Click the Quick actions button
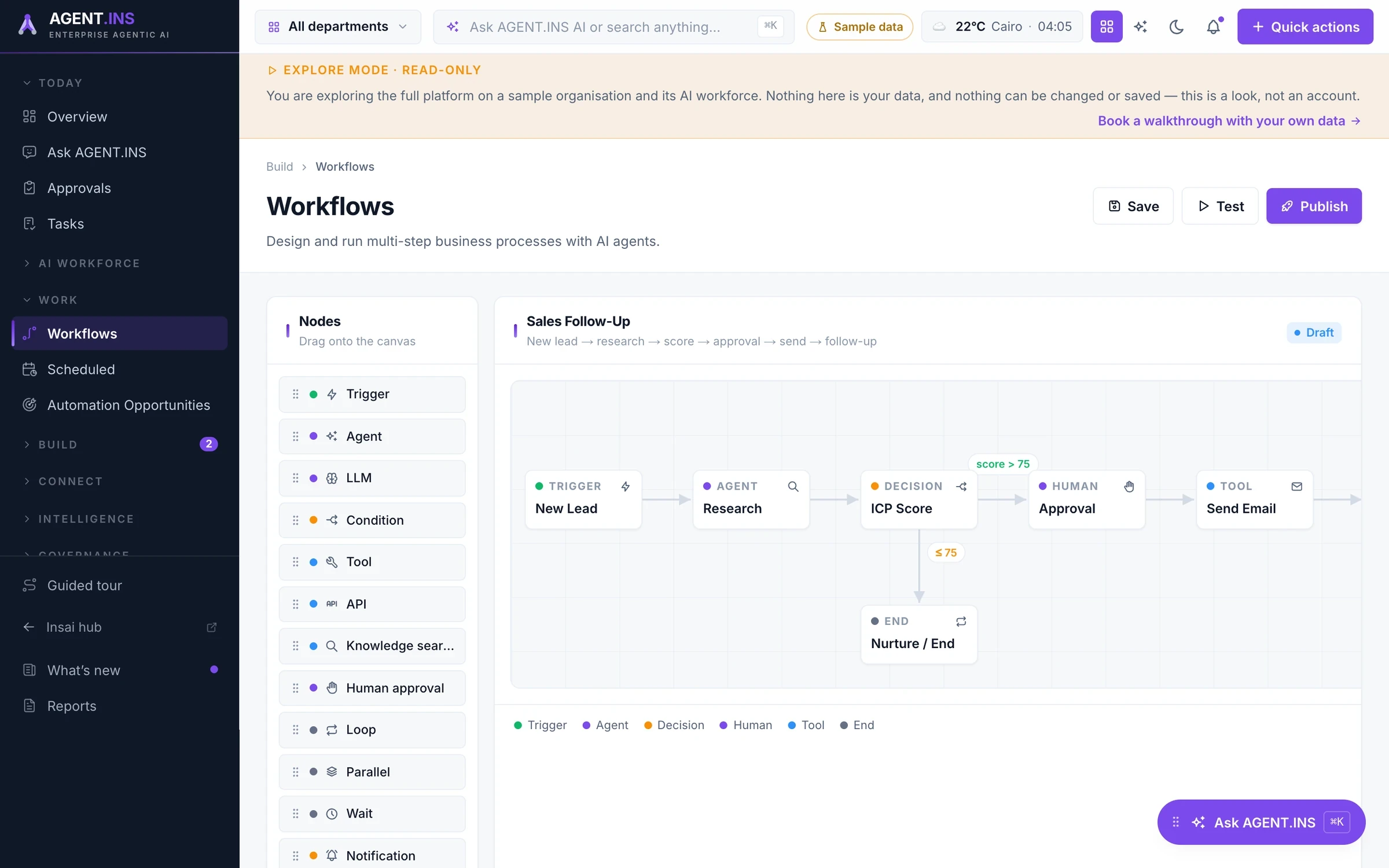1389x868 pixels. pos(1305,27)
